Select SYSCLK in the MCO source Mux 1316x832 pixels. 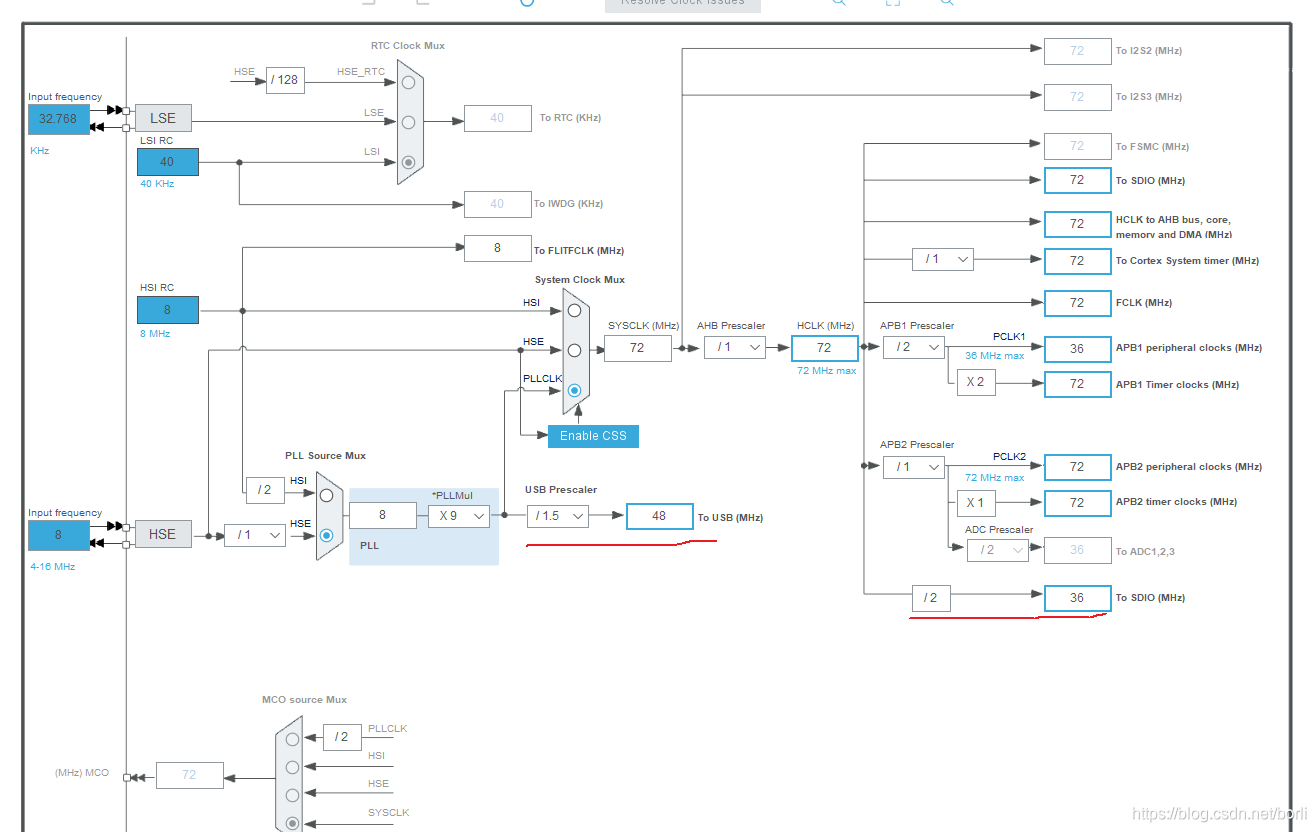pos(292,823)
